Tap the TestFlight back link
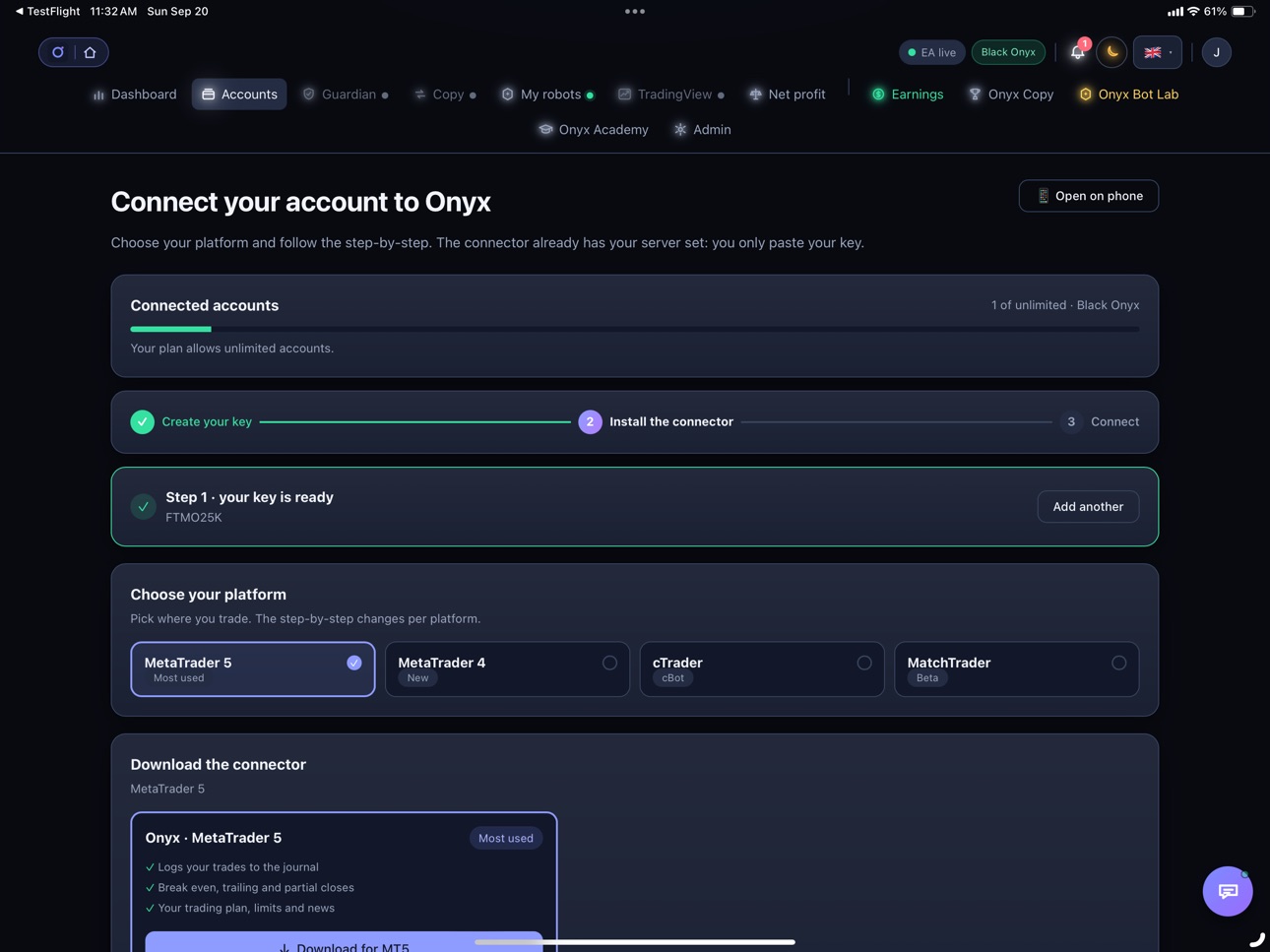 point(47,12)
